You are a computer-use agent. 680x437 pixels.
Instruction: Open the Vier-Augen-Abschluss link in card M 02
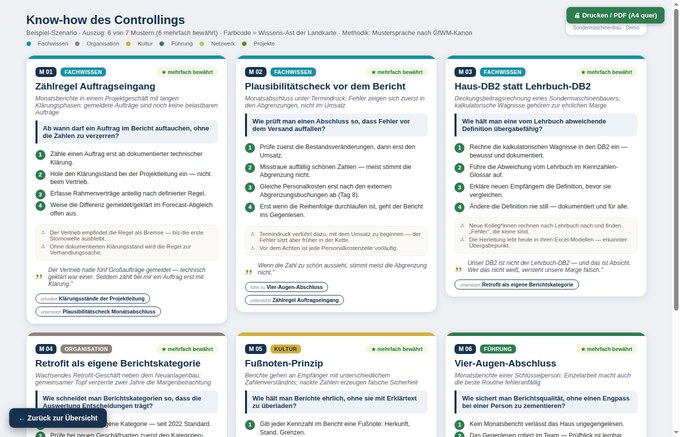click(286, 287)
